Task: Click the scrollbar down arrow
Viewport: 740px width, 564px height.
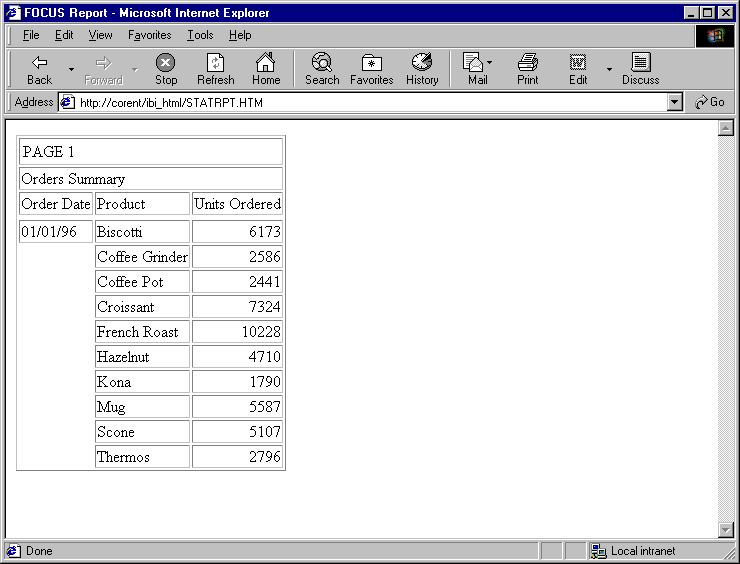Action: click(725, 530)
